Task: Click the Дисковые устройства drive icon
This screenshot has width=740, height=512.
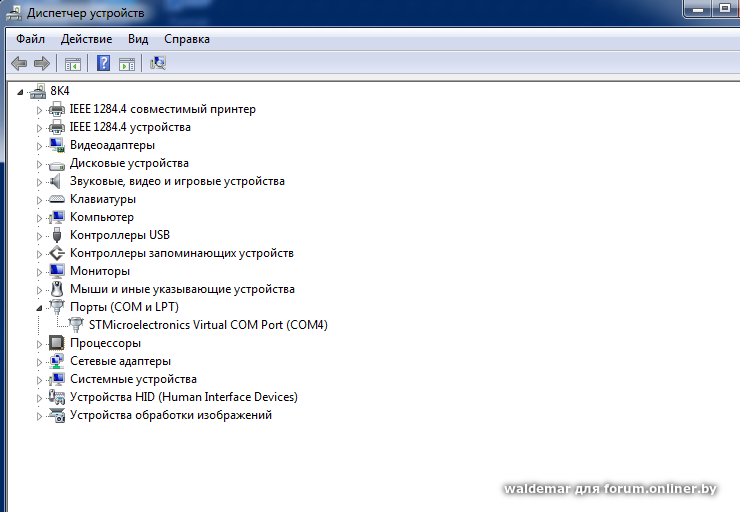Action: [57, 165]
